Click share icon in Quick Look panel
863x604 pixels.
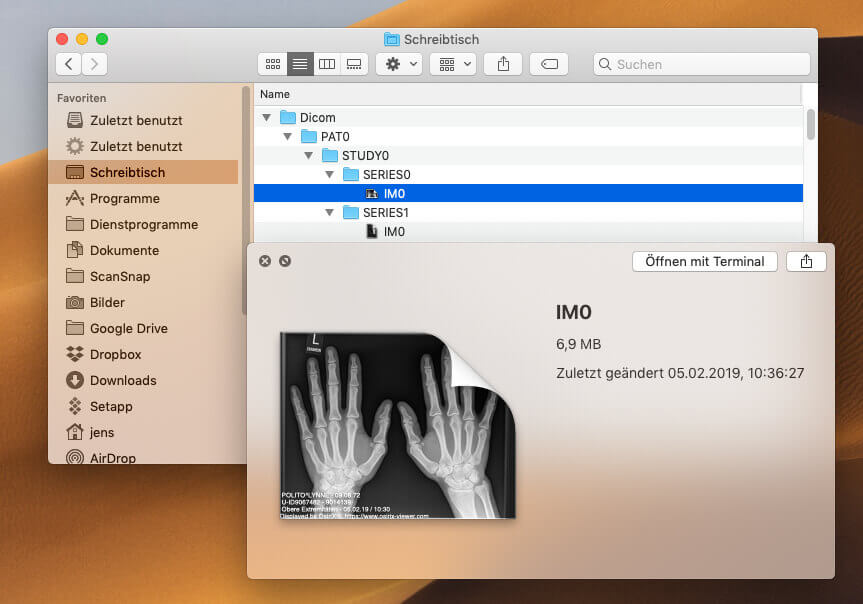tap(806, 261)
